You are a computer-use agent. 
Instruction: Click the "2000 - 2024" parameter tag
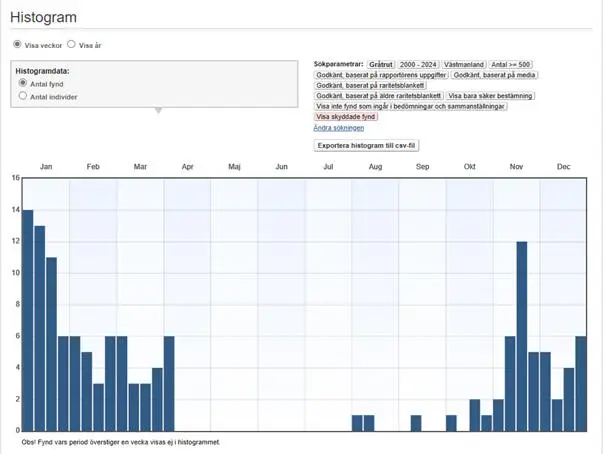tap(420, 64)
